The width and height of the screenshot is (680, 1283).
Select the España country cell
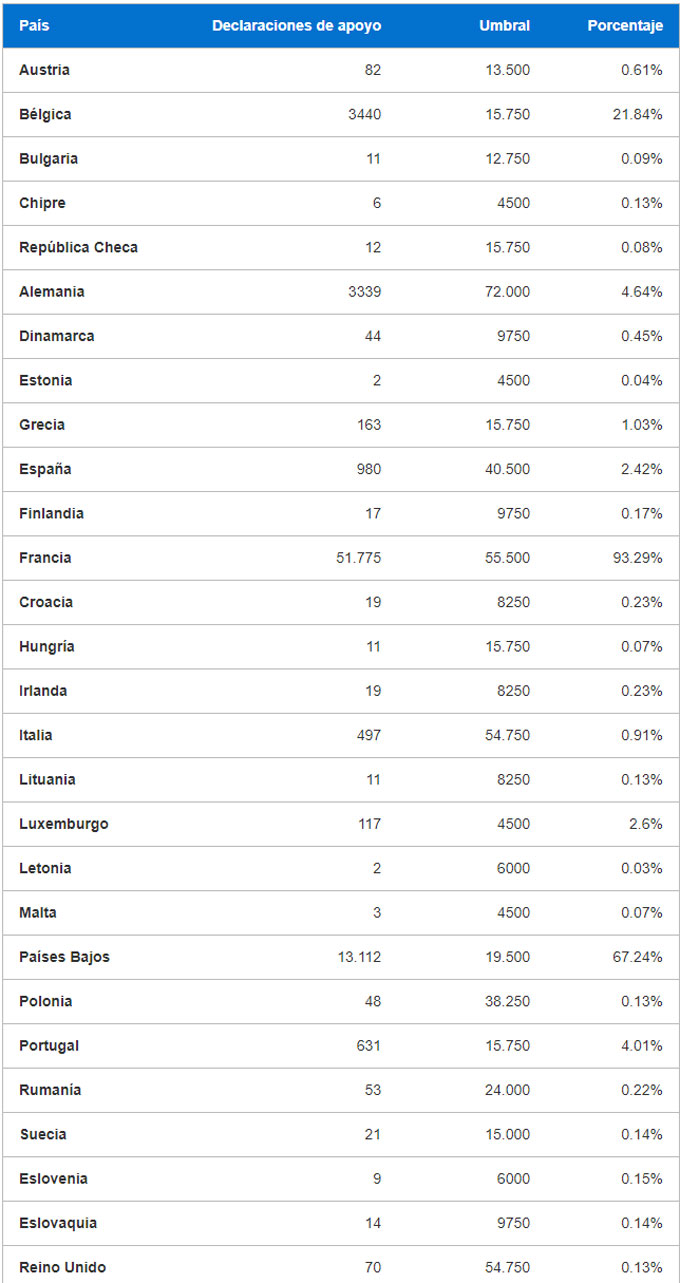pyautogui.click(x=45, y=469)
